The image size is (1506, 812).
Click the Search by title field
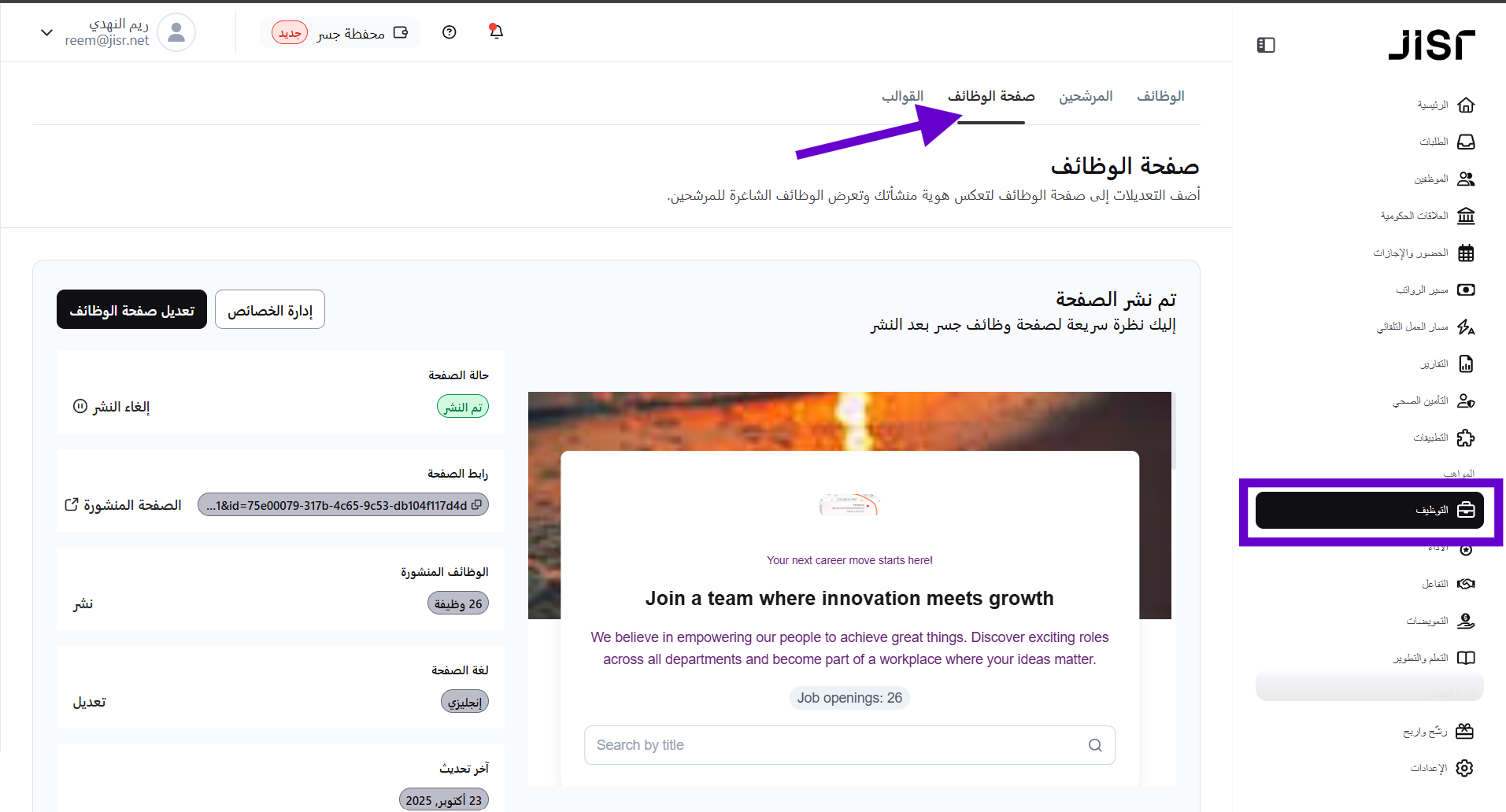[x=834, y=745]
